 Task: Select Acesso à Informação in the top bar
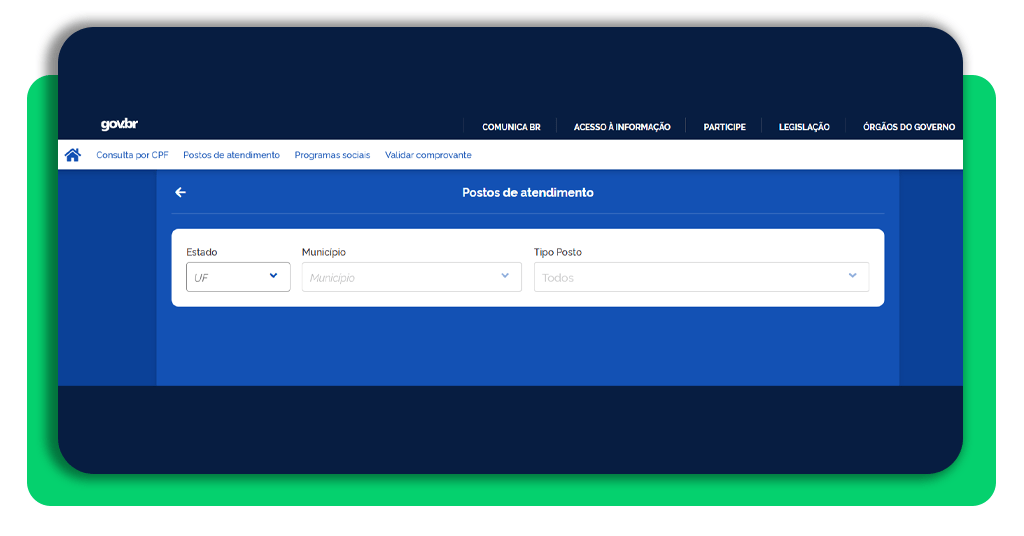[x=622, y=127]
